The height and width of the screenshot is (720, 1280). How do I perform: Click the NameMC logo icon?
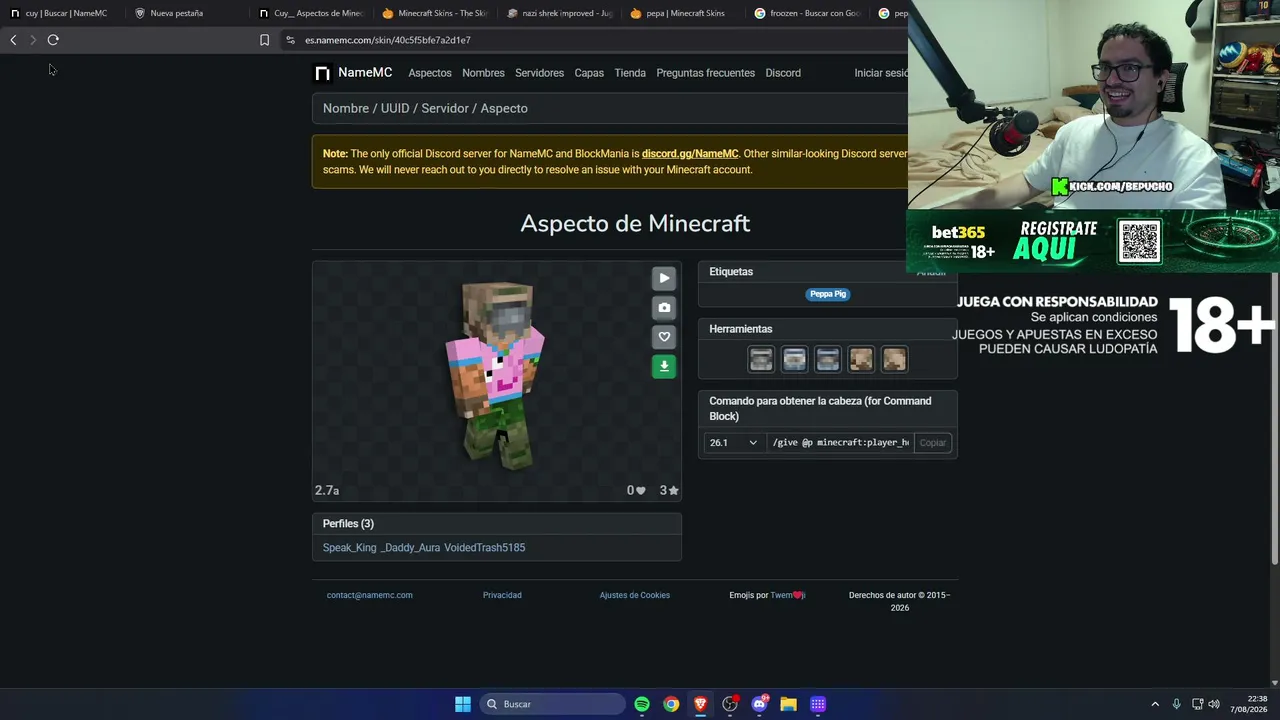(322, 73)
